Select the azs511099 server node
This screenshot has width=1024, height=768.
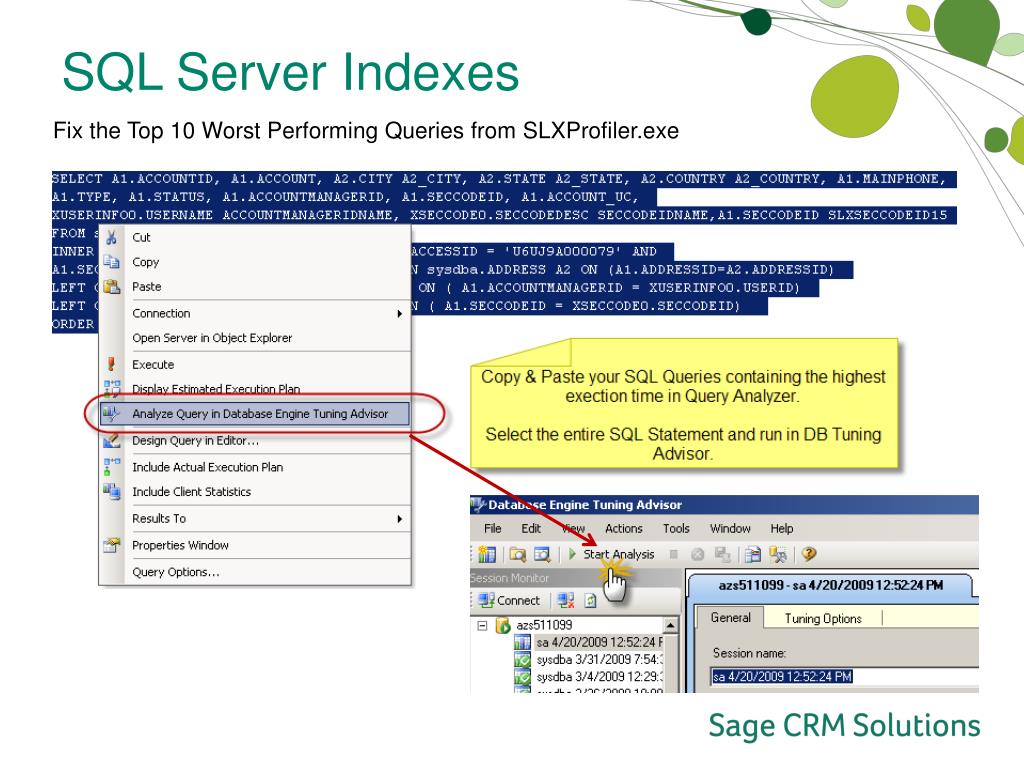(x=544, y=626)
